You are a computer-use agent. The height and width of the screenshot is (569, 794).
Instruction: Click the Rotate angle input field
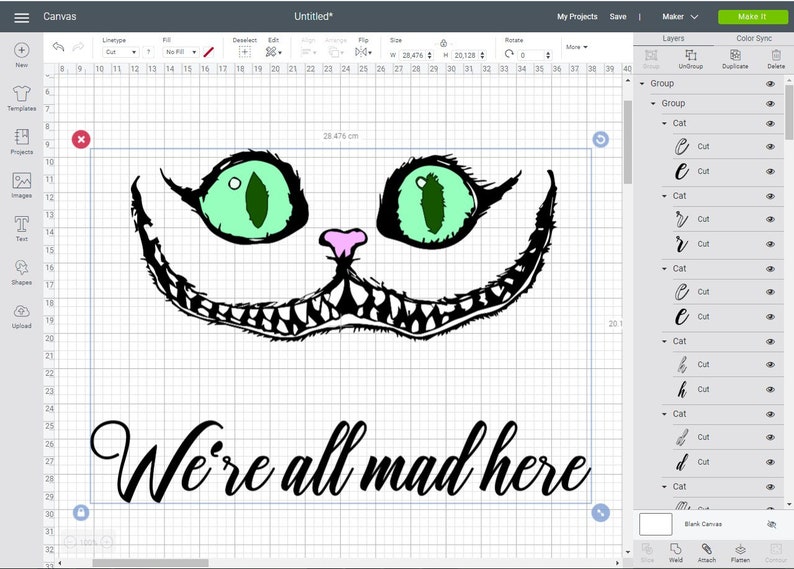pos(531,55)
